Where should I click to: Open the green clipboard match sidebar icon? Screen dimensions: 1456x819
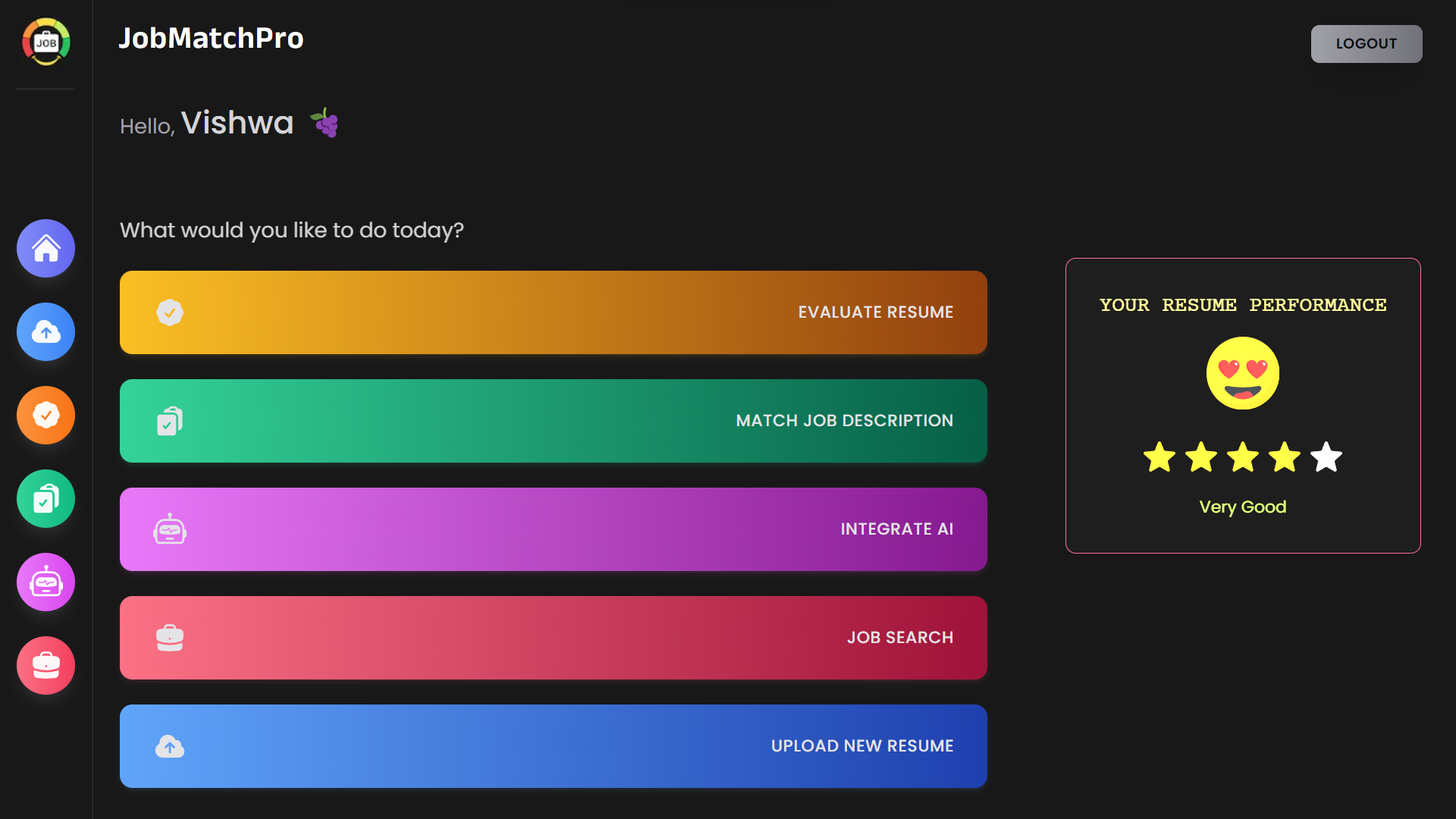click(46, 499)
